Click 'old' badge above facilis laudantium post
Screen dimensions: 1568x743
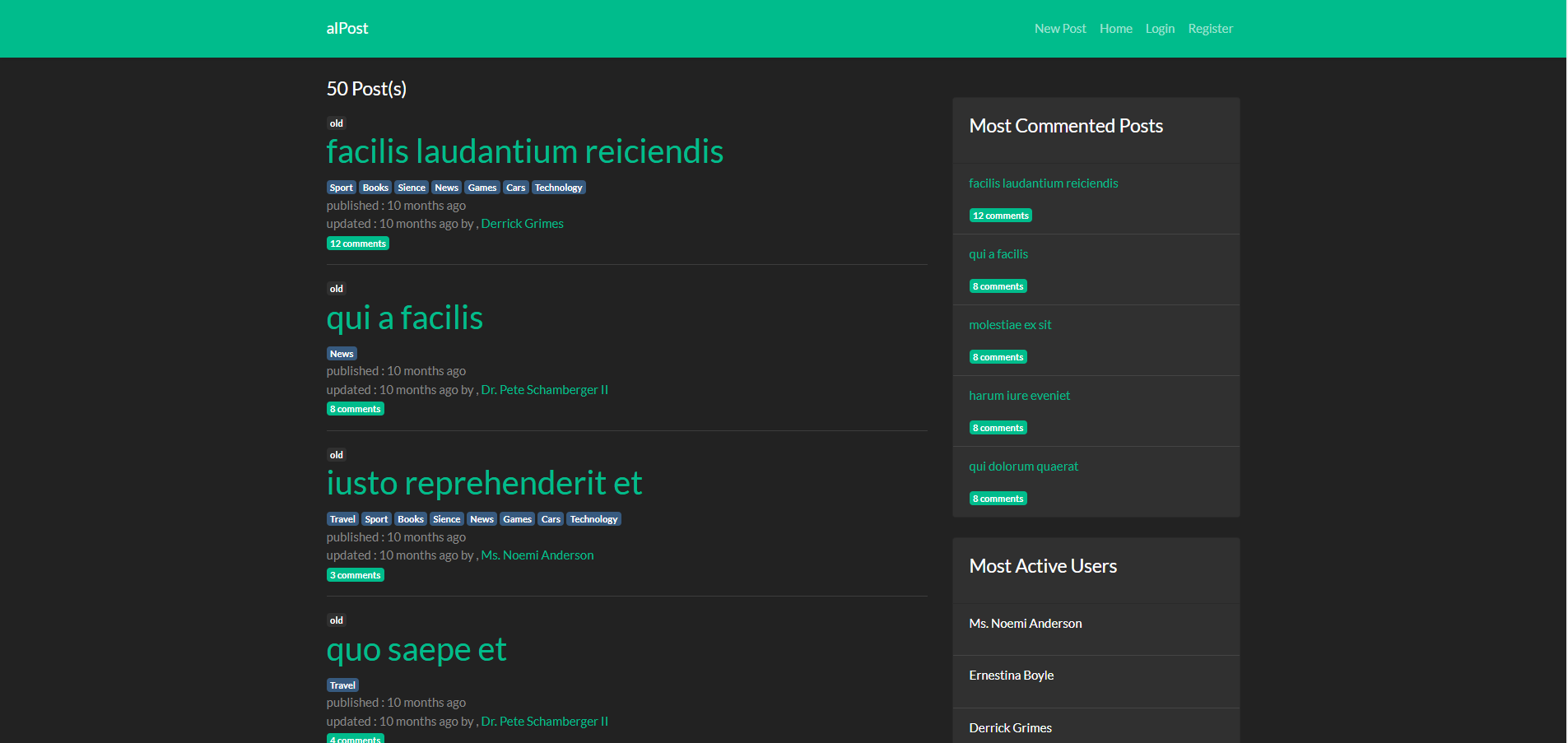coord(337,123)
